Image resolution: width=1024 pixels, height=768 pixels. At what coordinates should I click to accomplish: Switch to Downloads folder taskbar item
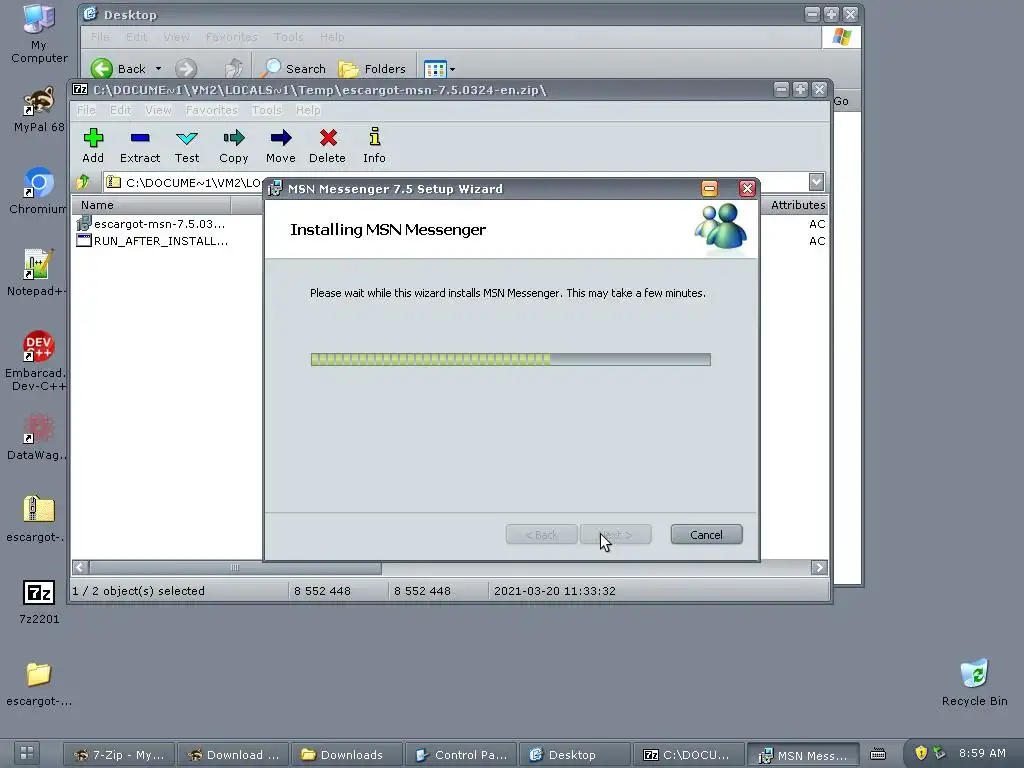click(347, 754)
